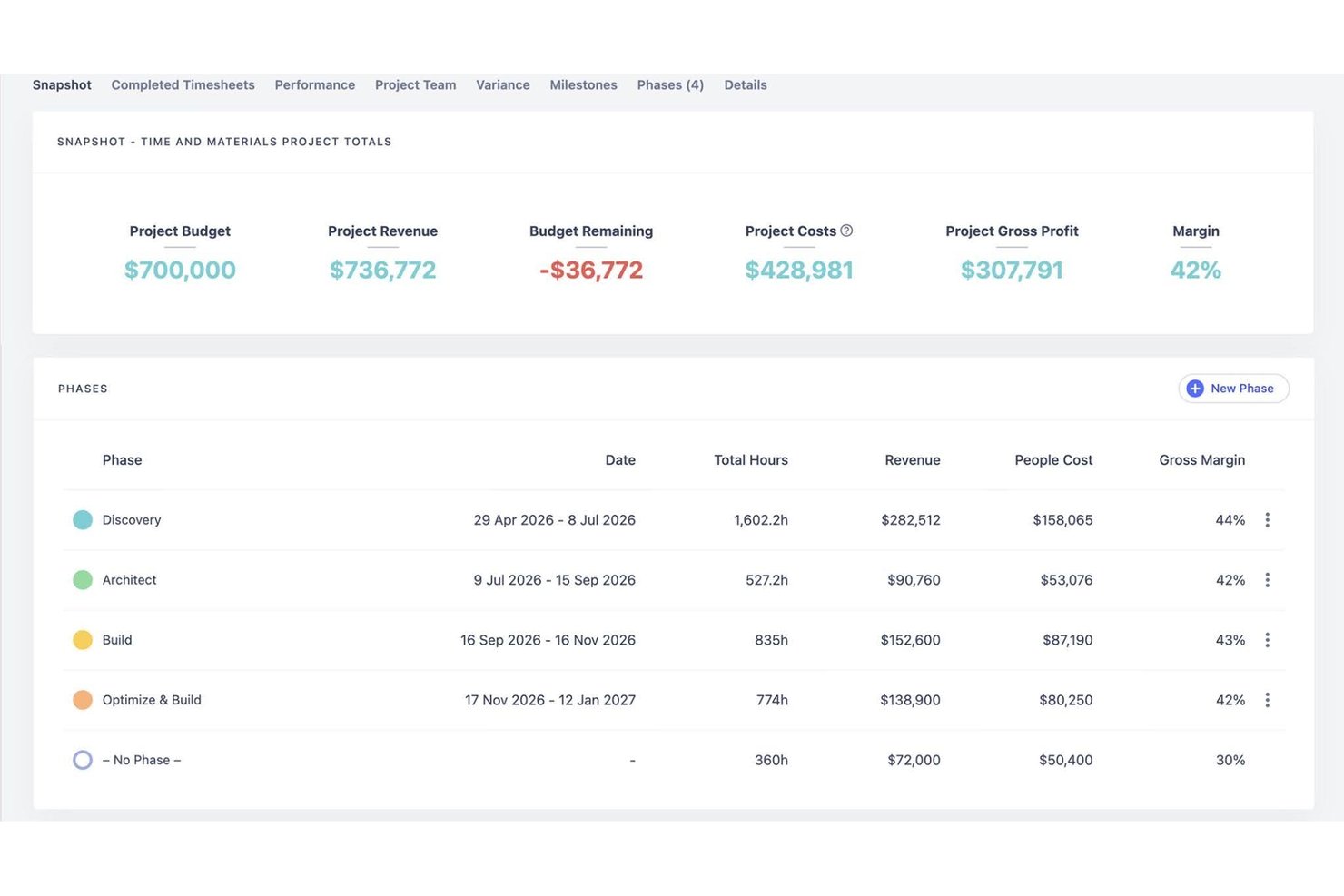Viewport: 1344px width, 896px height.
Task: Click the No Phase hollow circle
Action: (x=83, y=760)
